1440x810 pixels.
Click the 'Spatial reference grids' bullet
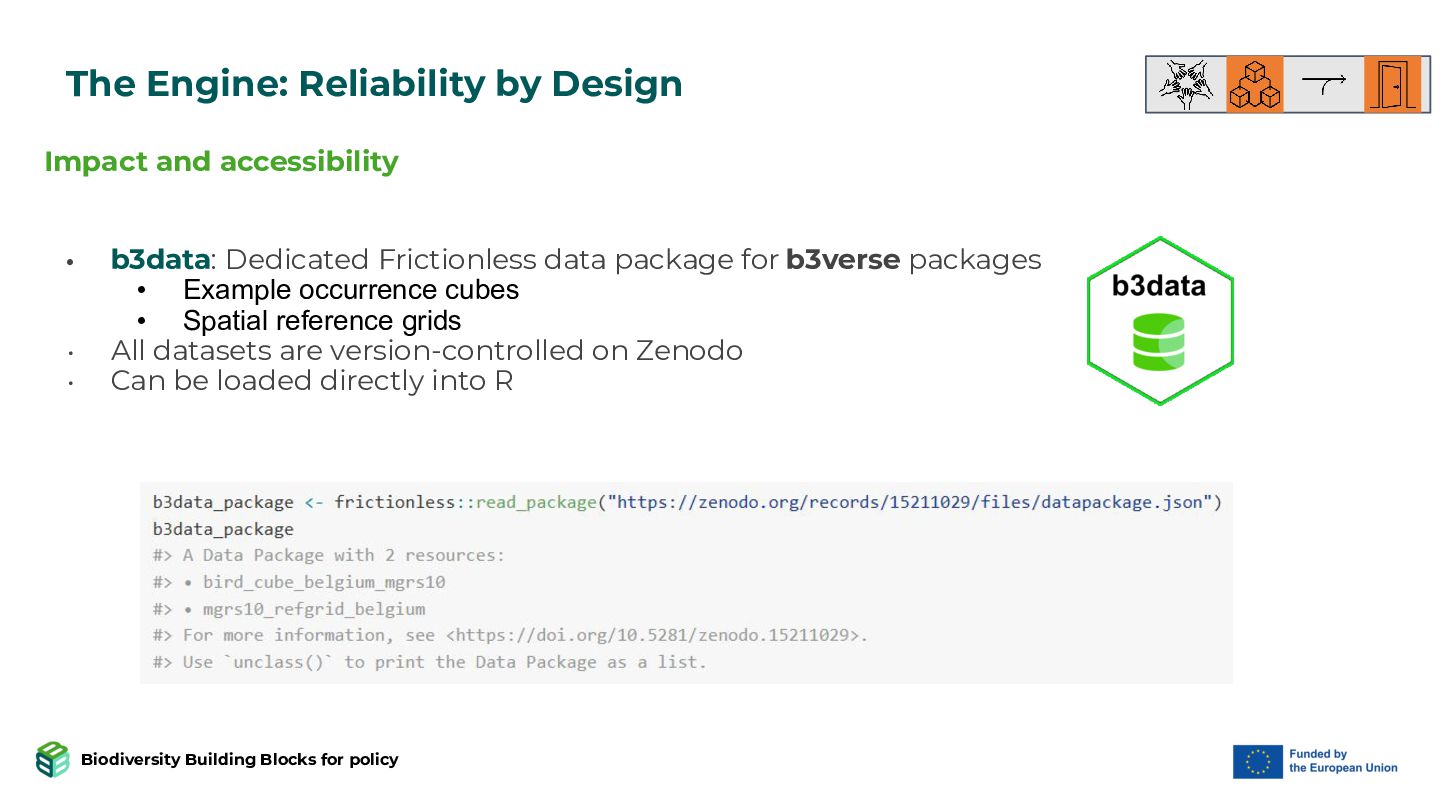322,321
